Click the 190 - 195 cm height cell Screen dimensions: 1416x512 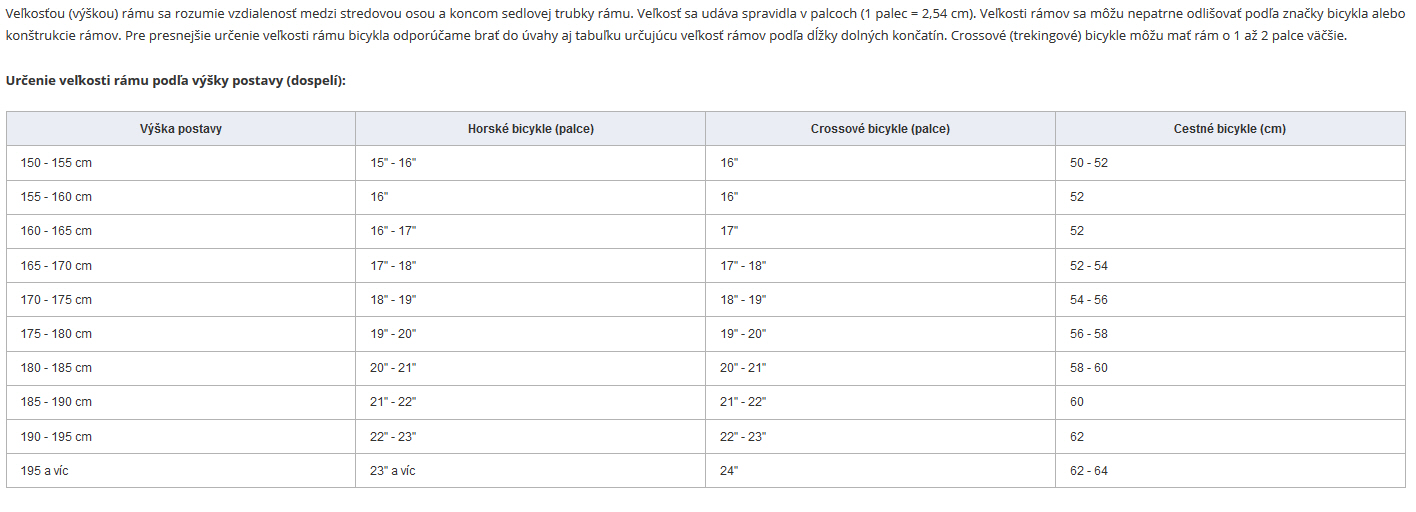pos(181,437)
